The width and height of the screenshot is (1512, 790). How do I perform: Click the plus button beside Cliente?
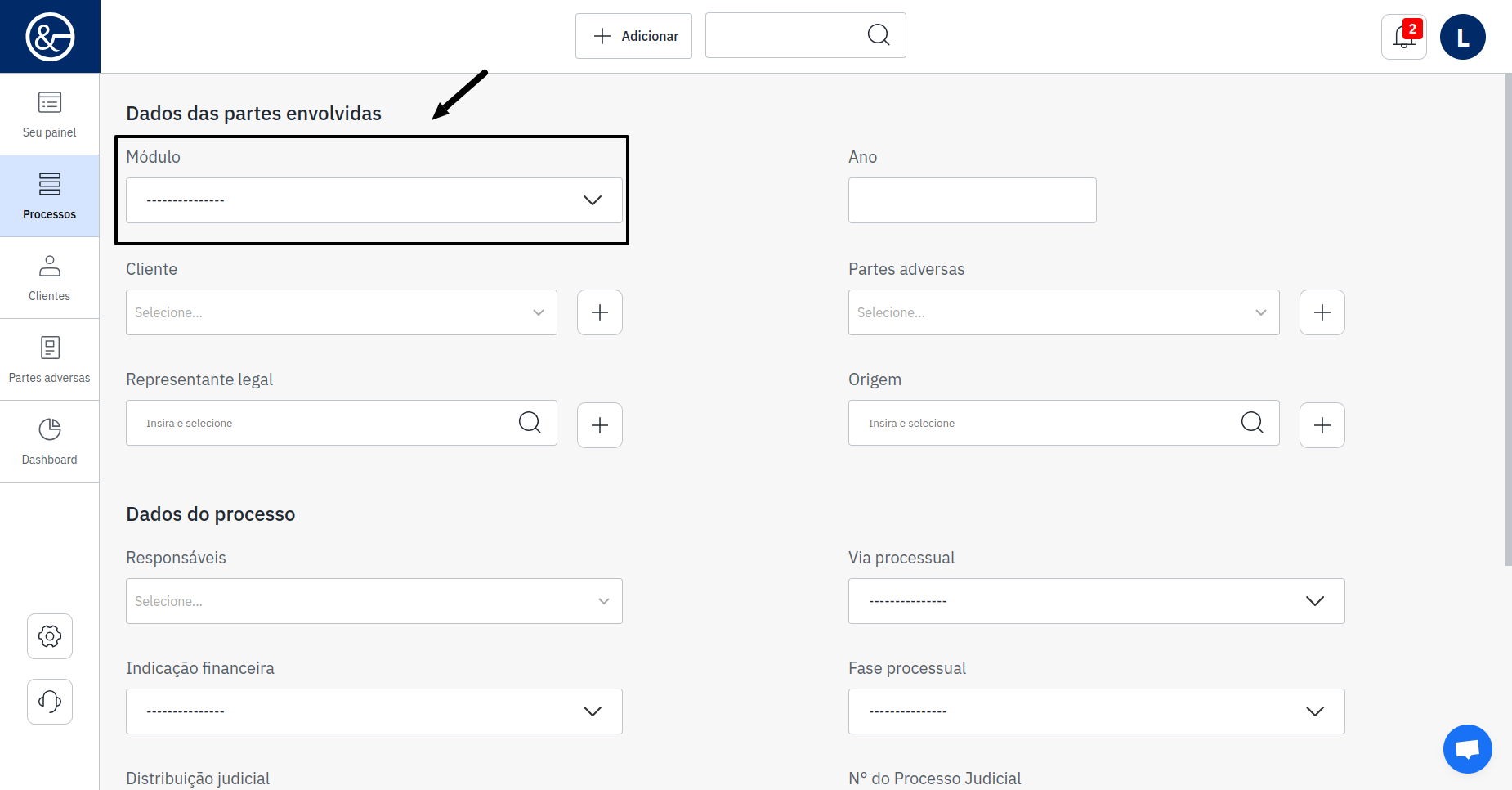tap(600, 312)
